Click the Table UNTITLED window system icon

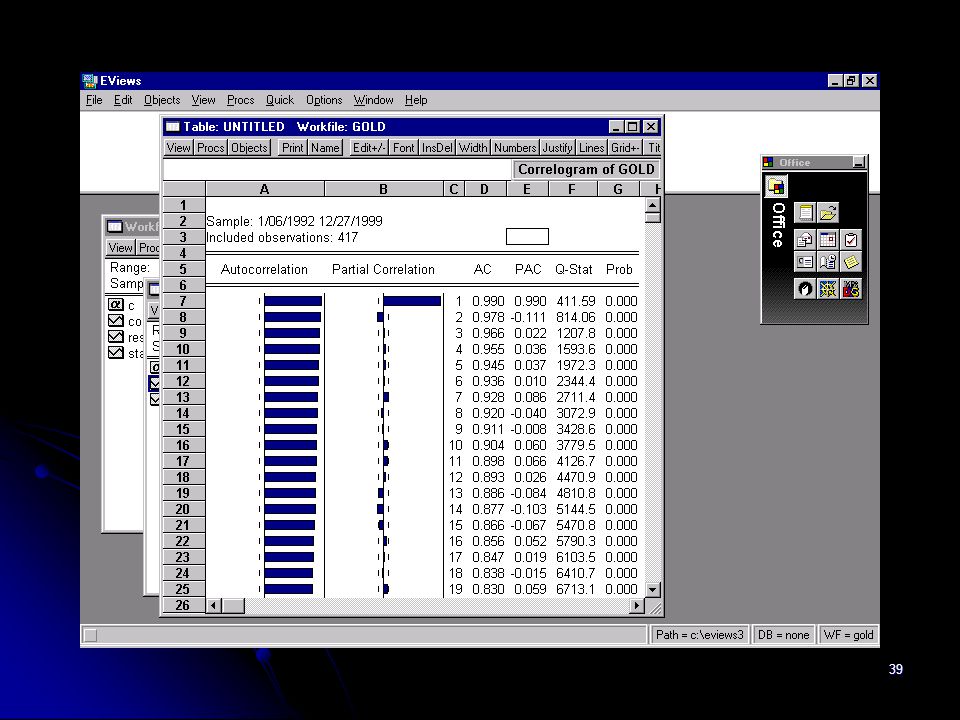173,127
